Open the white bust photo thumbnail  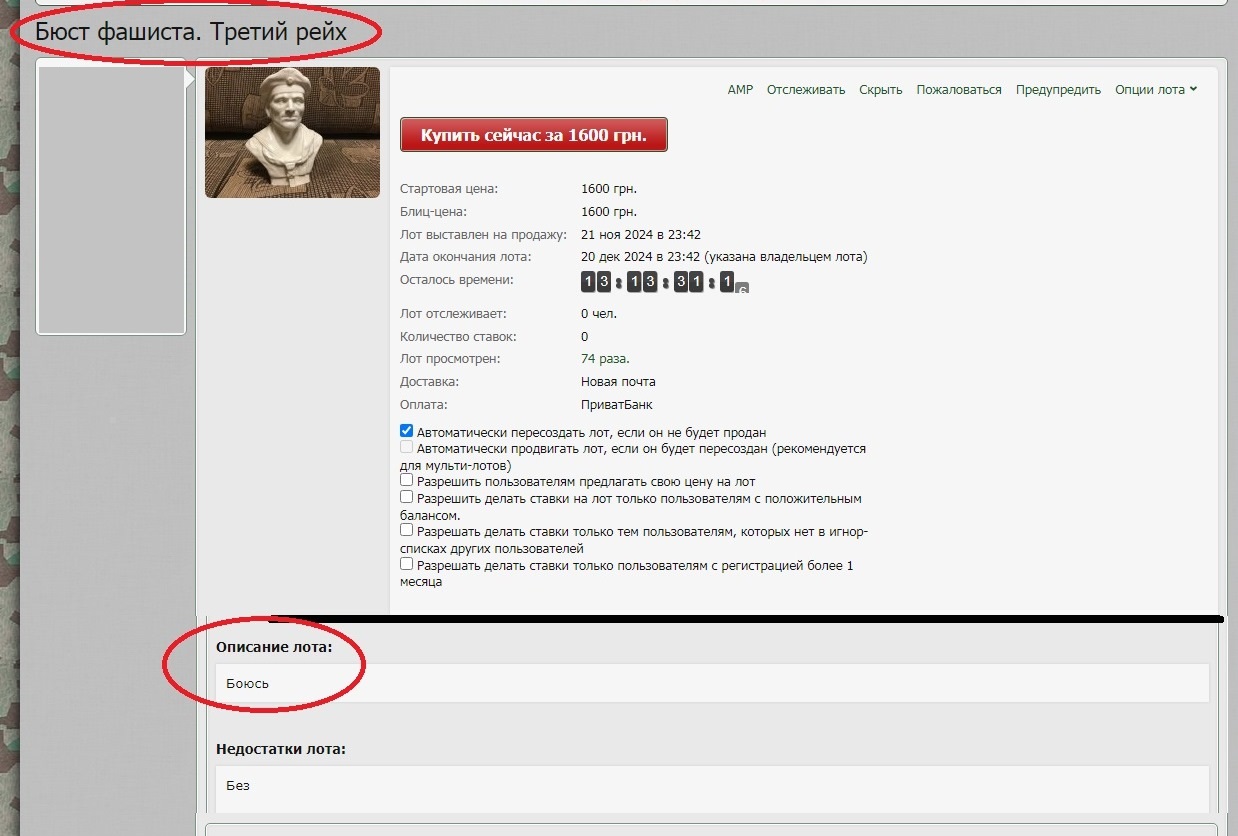click(292, 132)
